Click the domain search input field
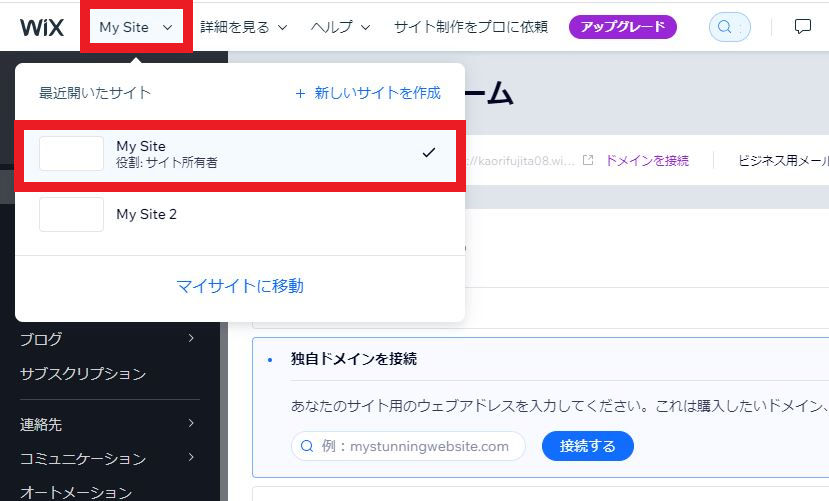Image resolution: width=829 pixels, height=501 pixels. (x=408, y=446)
